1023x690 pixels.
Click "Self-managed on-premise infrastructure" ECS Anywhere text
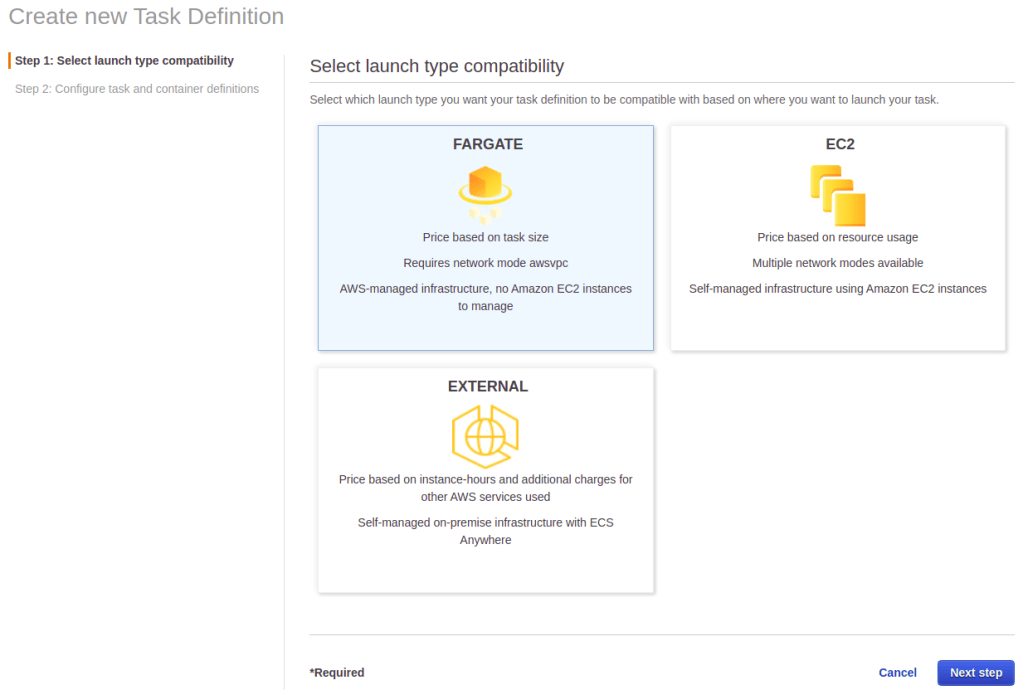point(485,531)
